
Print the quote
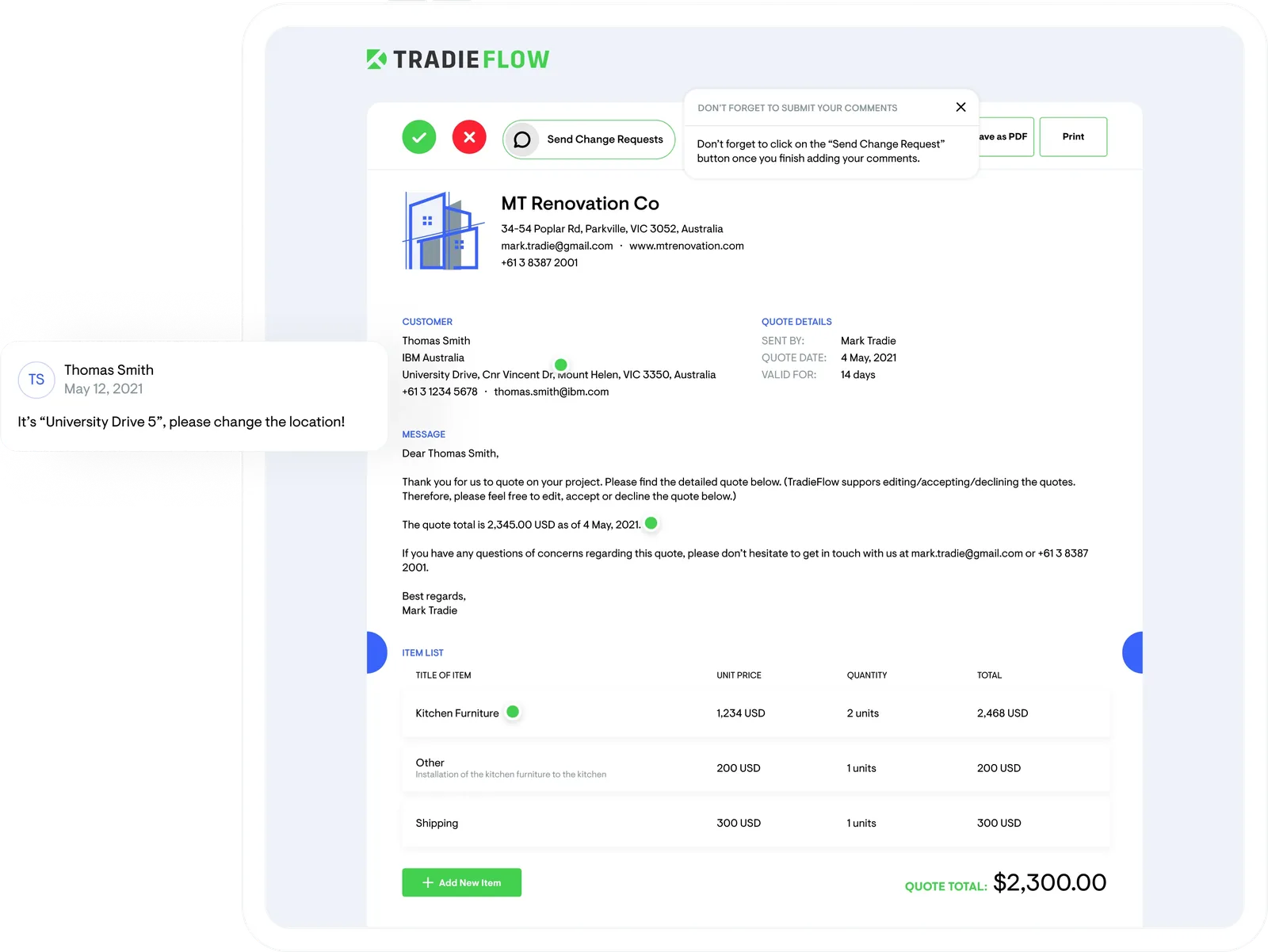tap(1073, 136)
